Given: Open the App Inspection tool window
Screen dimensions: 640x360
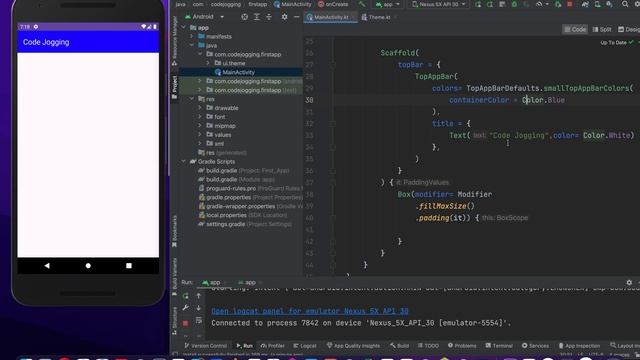Looking at the screenshot, I should (x=579, y=346).
